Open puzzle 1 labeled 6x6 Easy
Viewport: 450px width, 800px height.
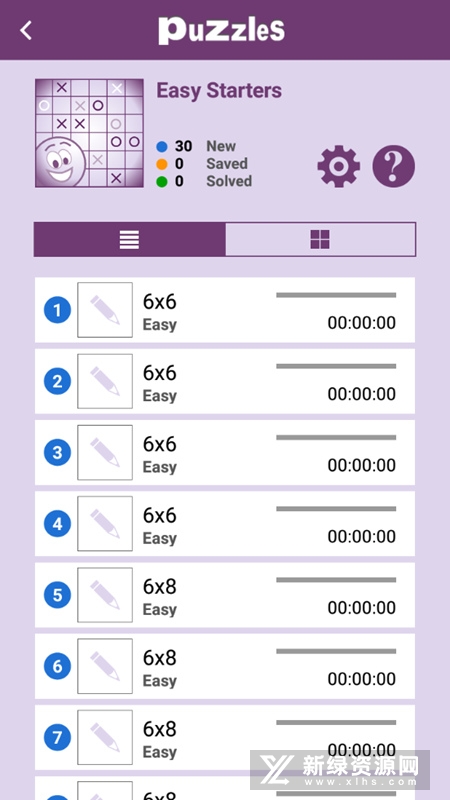[224, 310]
